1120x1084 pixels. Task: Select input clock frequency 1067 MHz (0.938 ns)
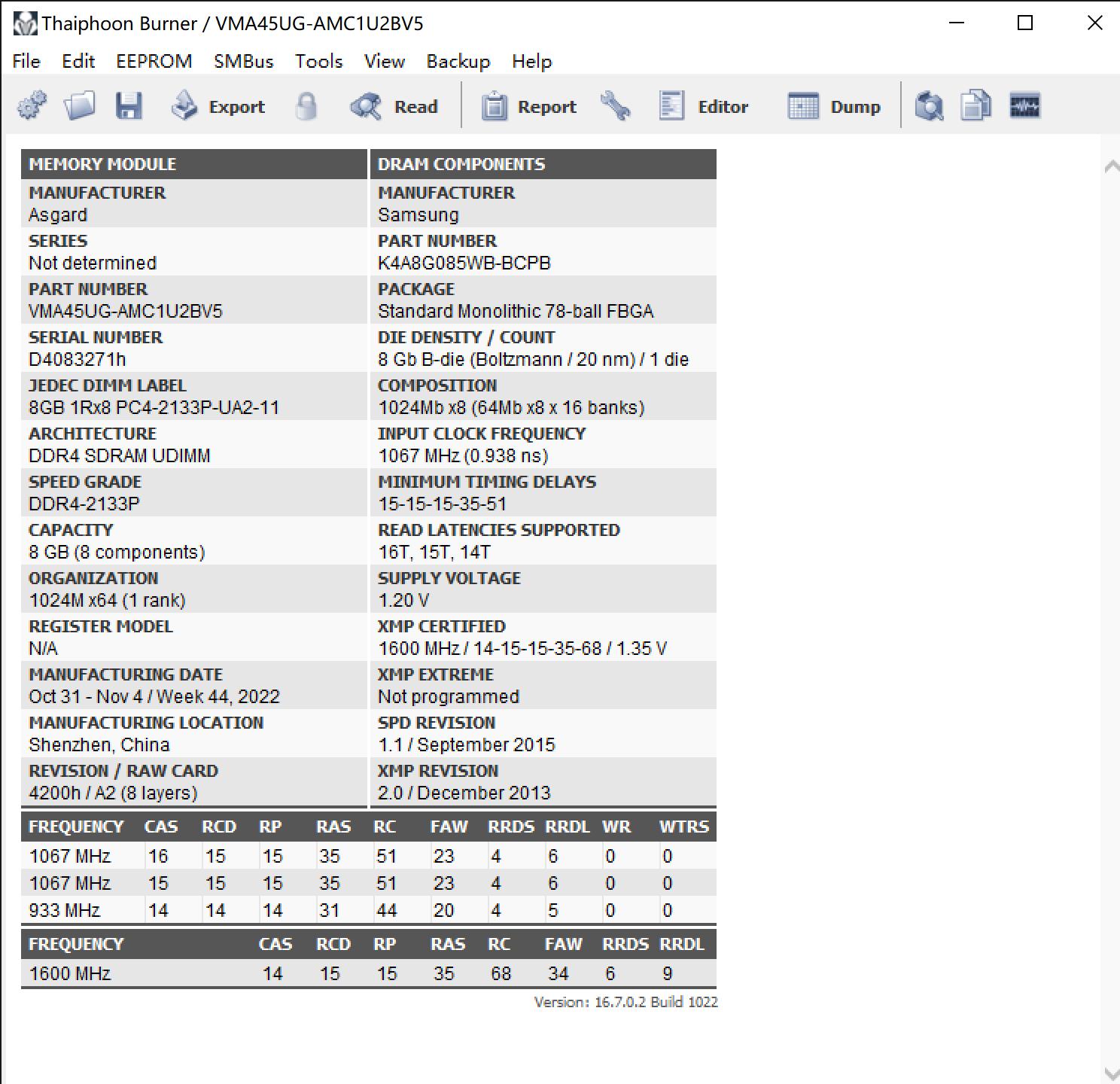pos(463,455)
